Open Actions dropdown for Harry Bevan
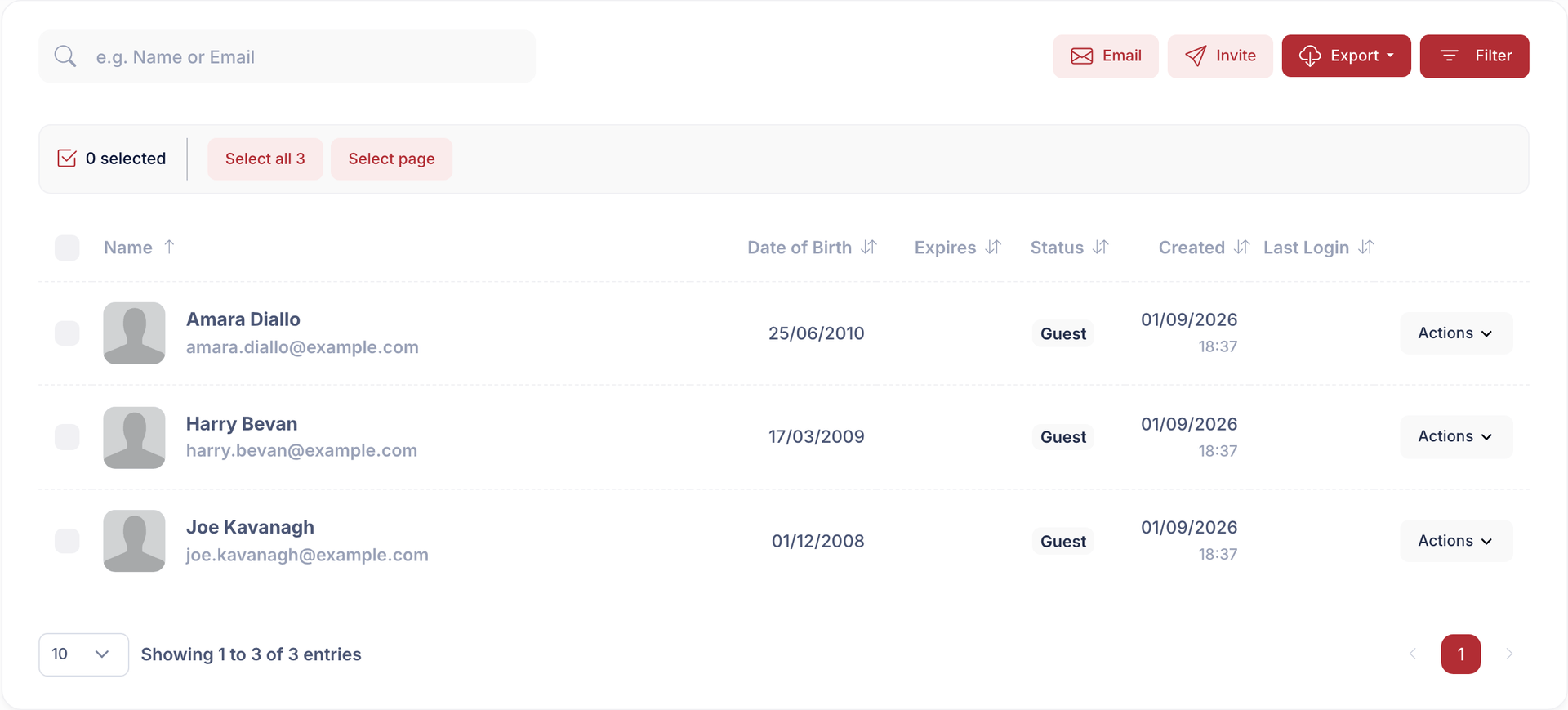The width and height of the screenshot is (1568, 710). [x=1456, y=437]
